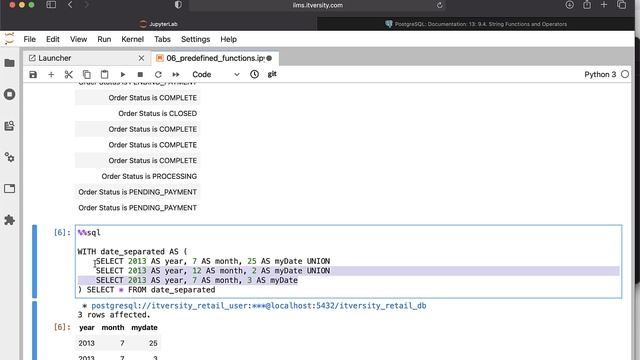Click the JupyterLab logo icon
Screen dimensions: 640x360
pyautogui.click(x=9, y=39)
